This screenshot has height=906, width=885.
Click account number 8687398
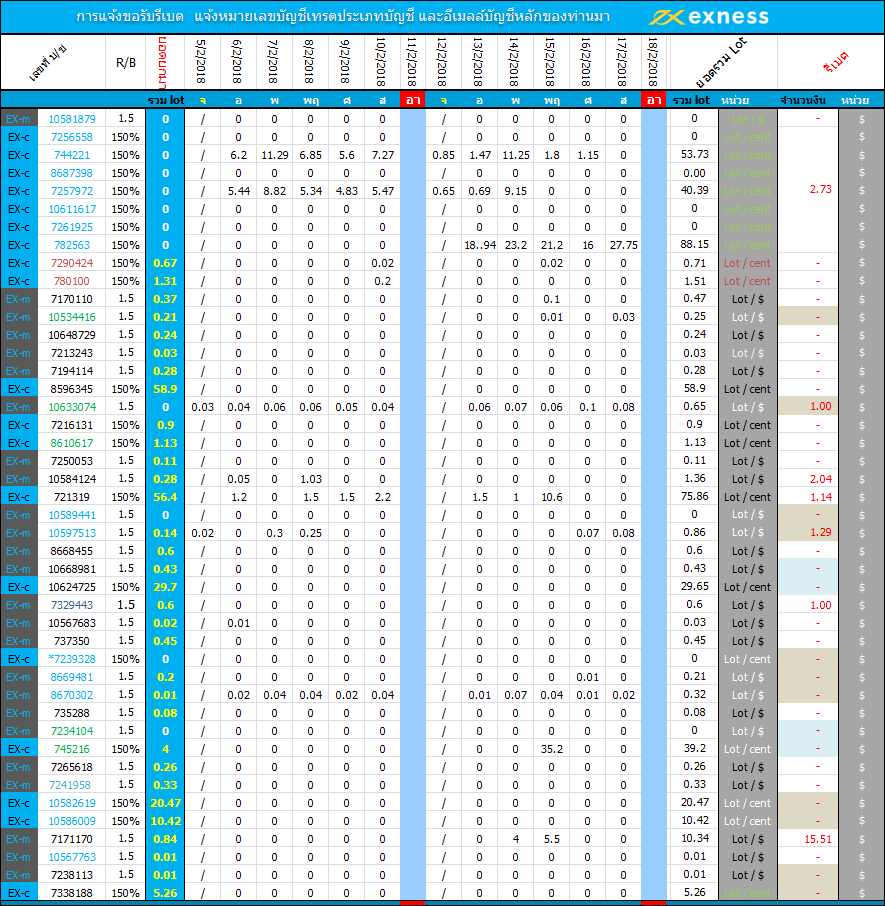72,173
